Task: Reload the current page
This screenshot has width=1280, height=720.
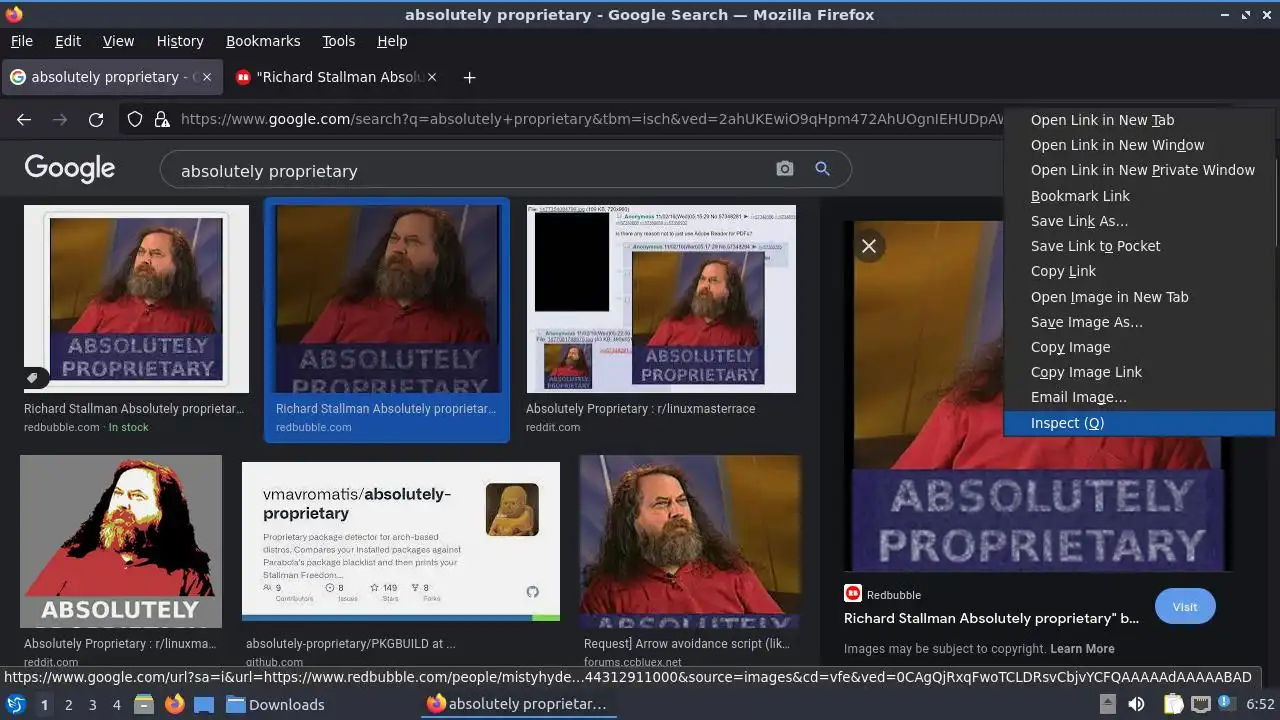Action: [x=96, y=120]
